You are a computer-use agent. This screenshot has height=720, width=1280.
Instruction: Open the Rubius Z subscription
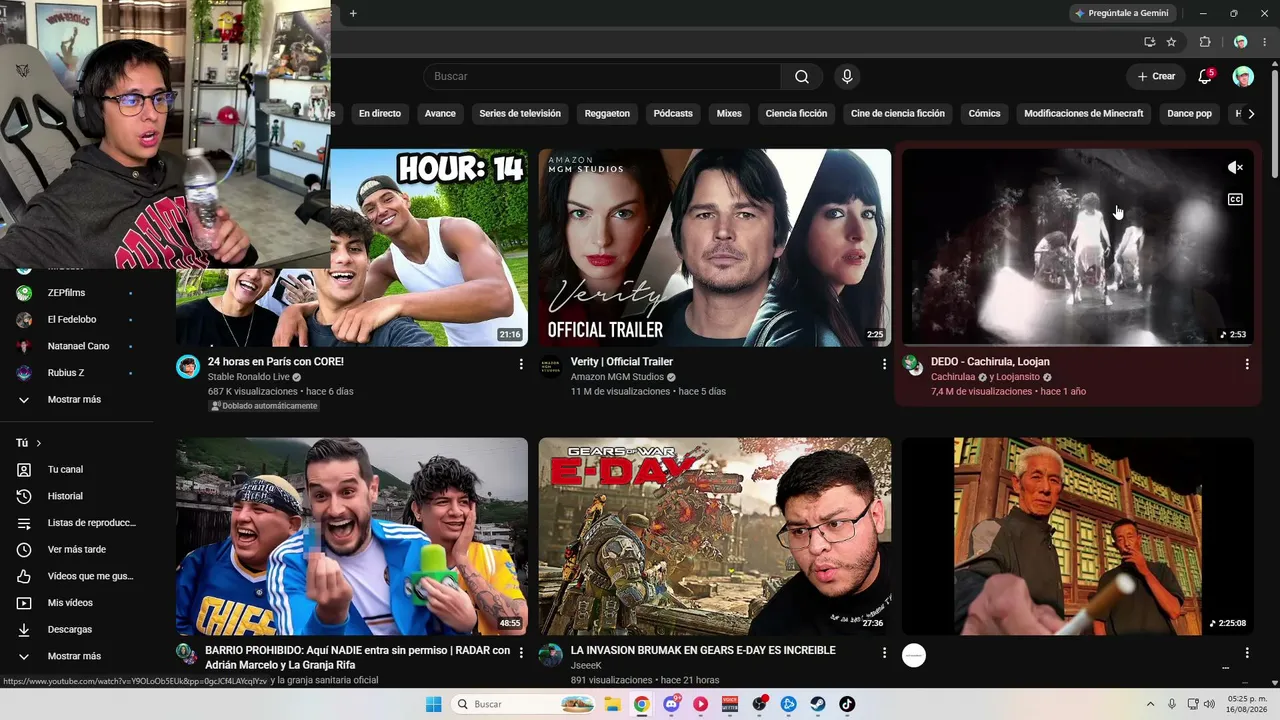[76, 373]
